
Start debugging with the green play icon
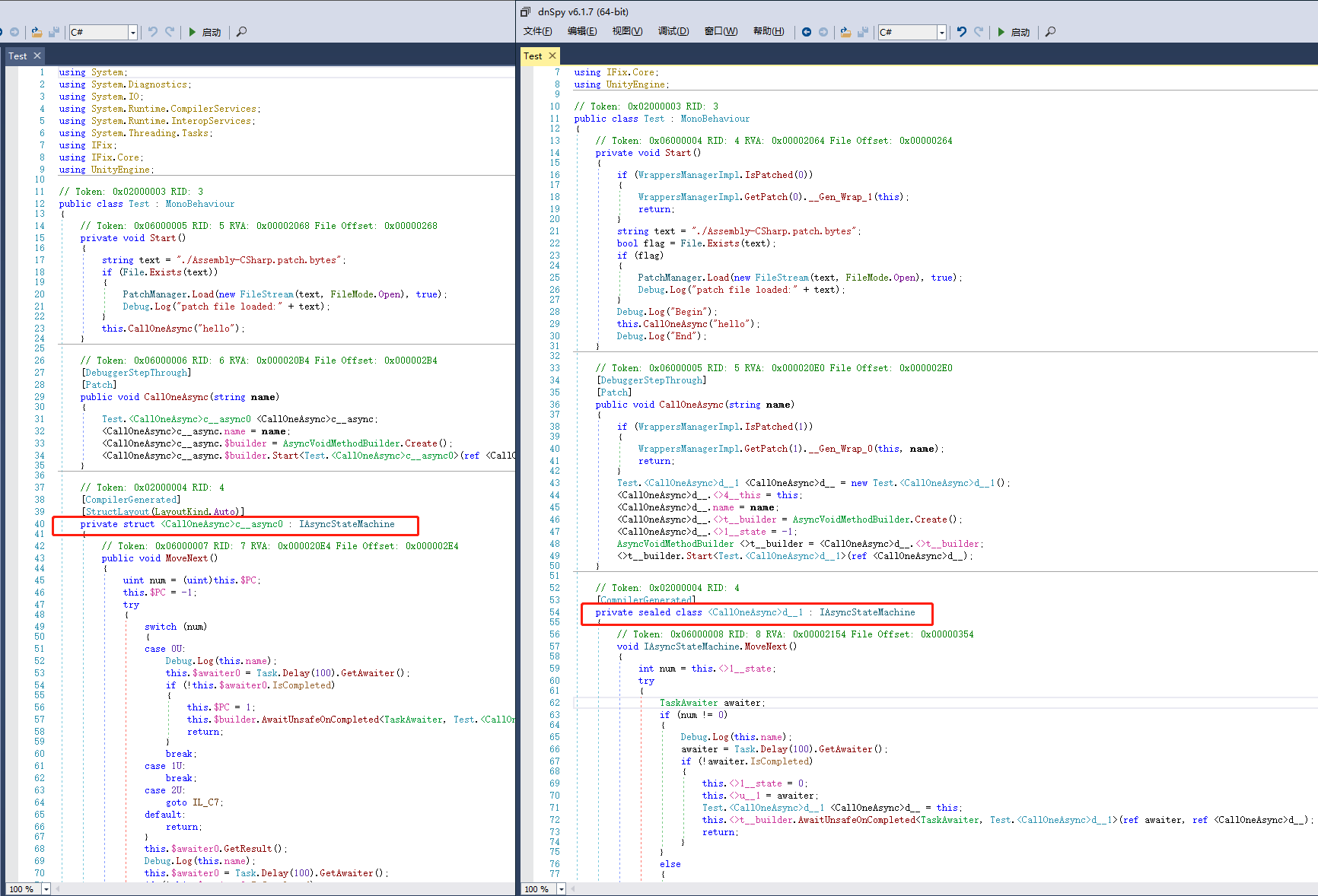pyautogui.click(x=1003, y=32)
